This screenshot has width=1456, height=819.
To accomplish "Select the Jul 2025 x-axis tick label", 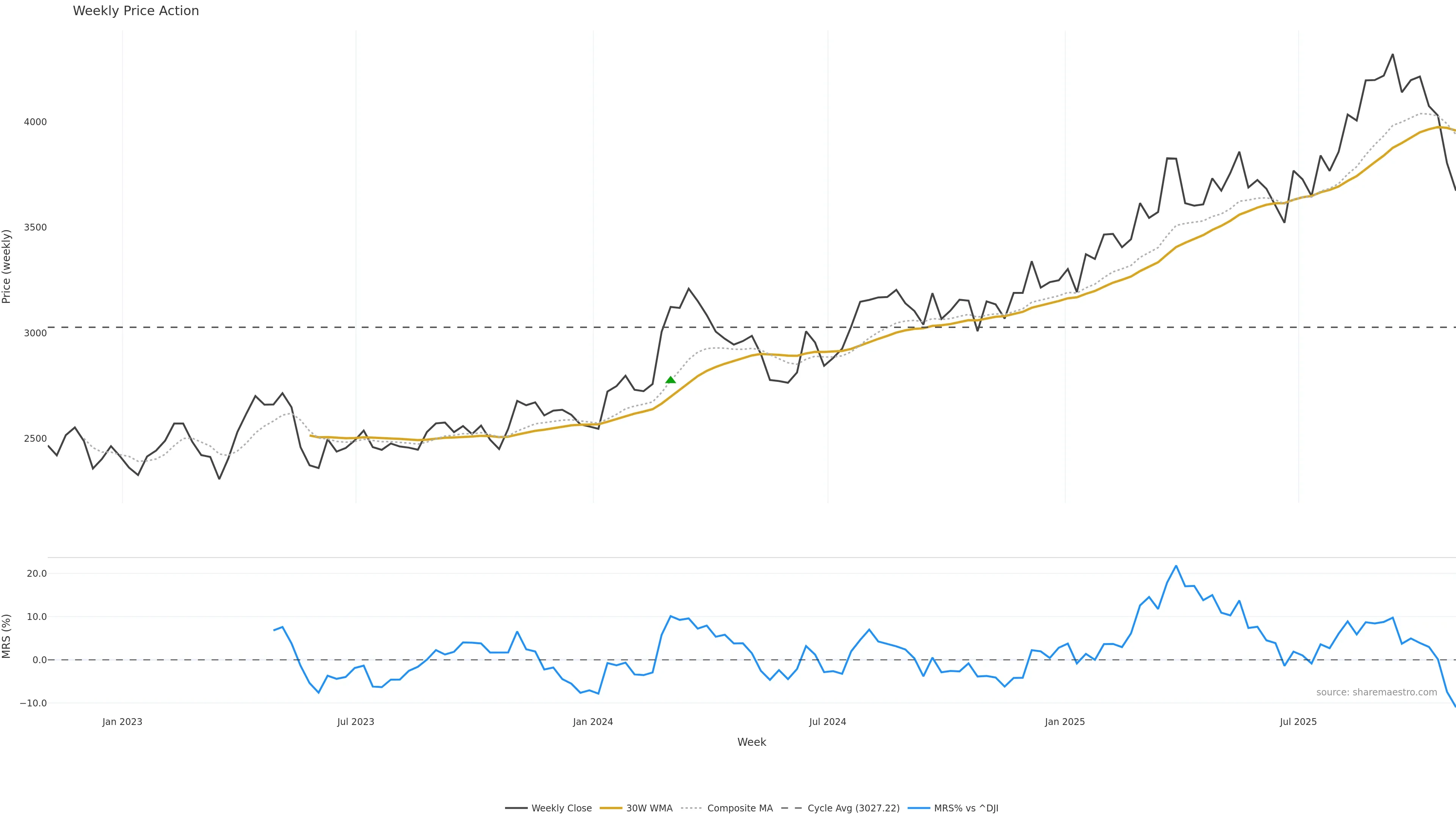I will (1298, 722).
